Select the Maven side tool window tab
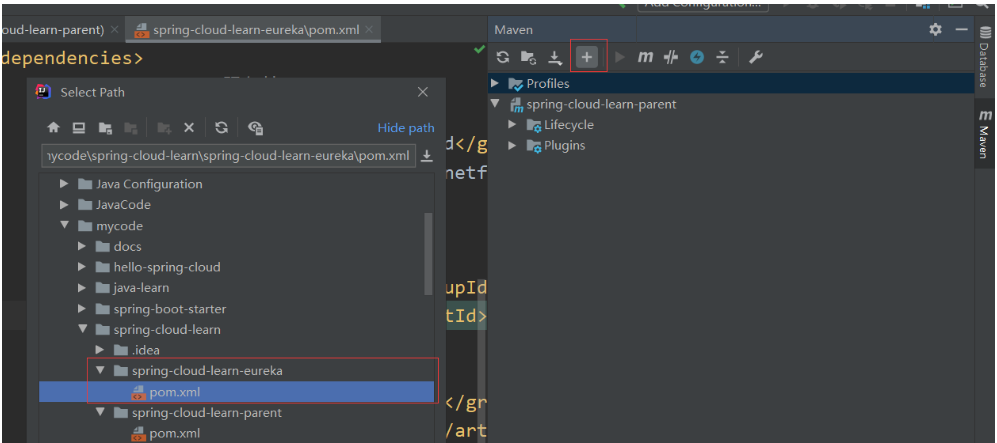Image resolution: width=997 pixels, height=443 pixels. (985, 134)
